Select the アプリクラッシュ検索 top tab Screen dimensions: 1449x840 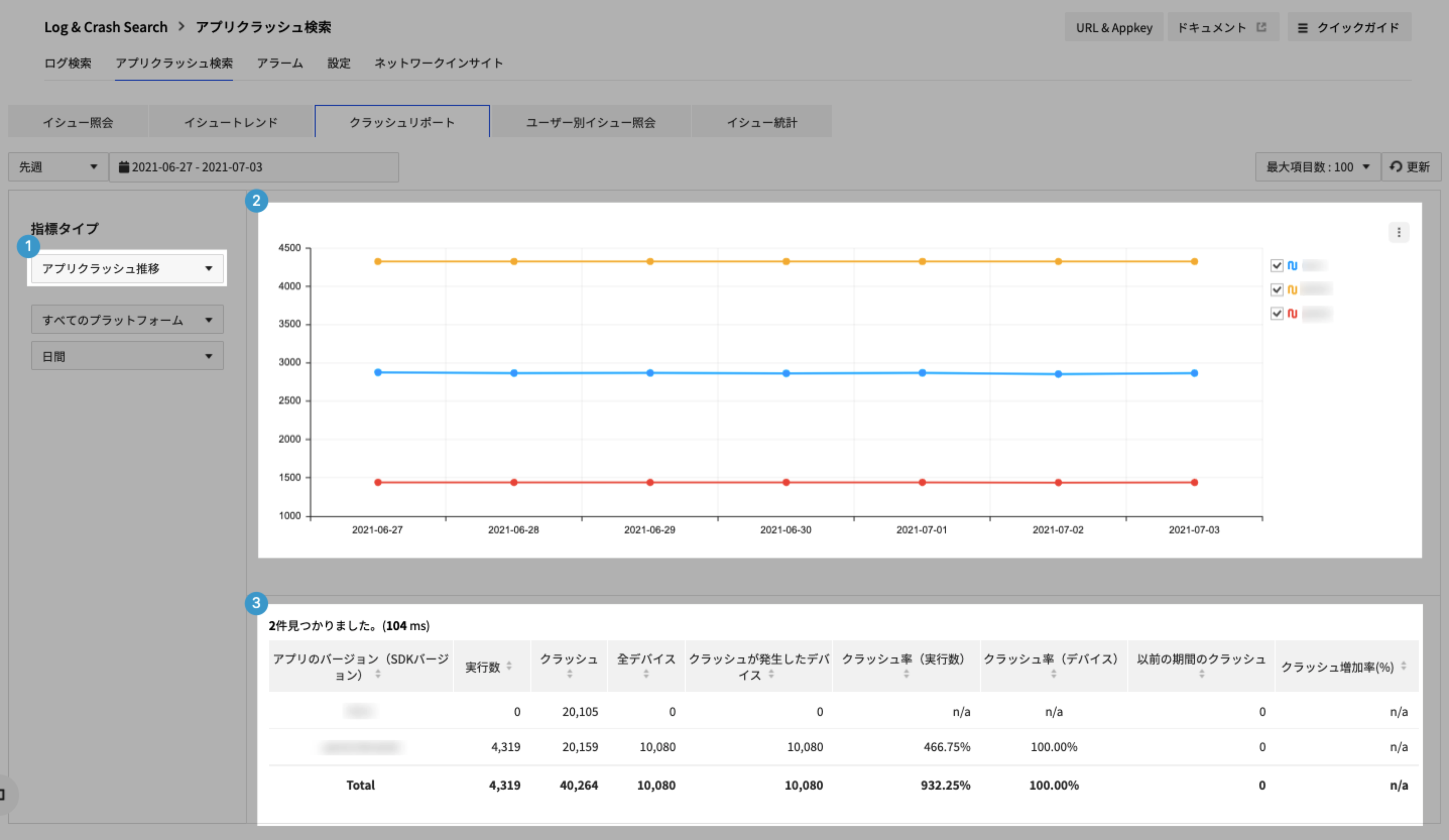tap(173, 63)
